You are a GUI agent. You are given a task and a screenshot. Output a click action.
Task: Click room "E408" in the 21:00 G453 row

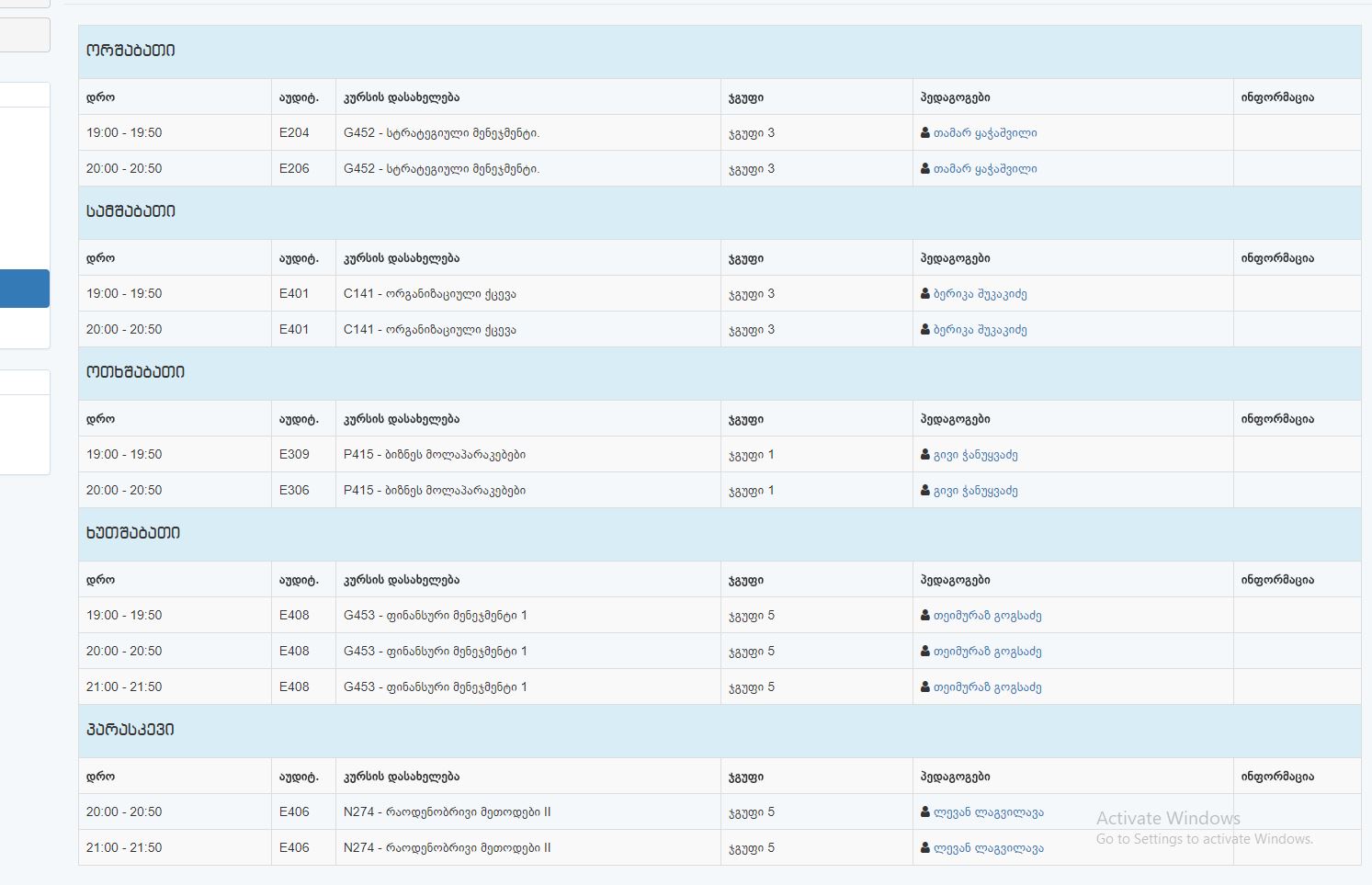(x=294, y=687)
